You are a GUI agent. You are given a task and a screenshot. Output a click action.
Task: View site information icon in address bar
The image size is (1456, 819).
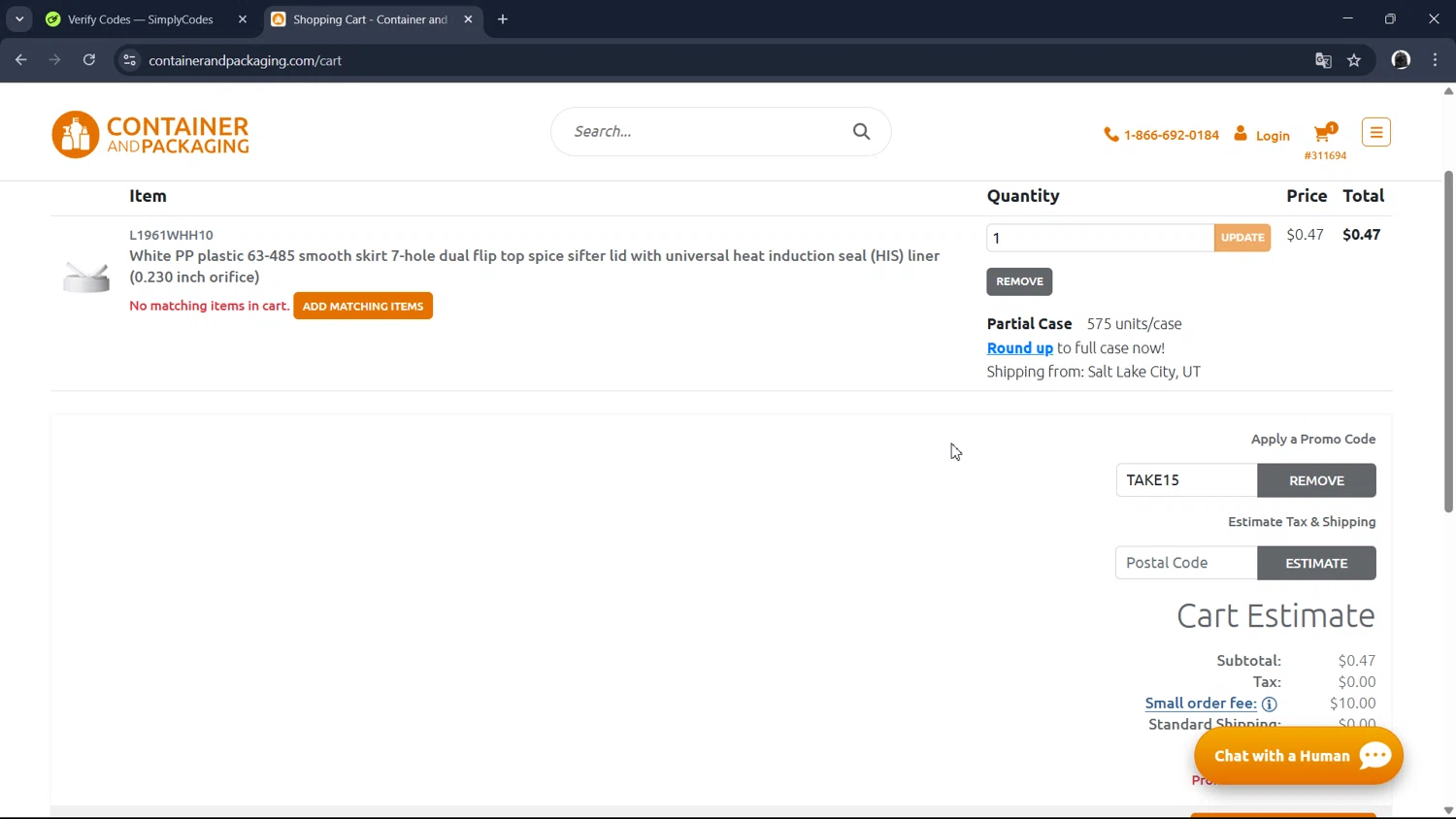pos(129,60)
